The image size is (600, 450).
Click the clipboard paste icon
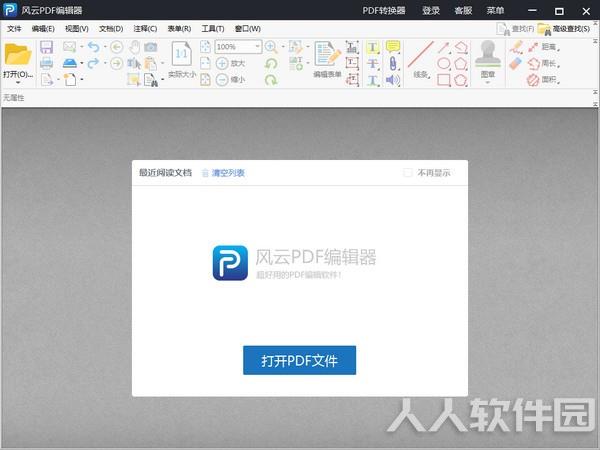(x=150, y=63)
